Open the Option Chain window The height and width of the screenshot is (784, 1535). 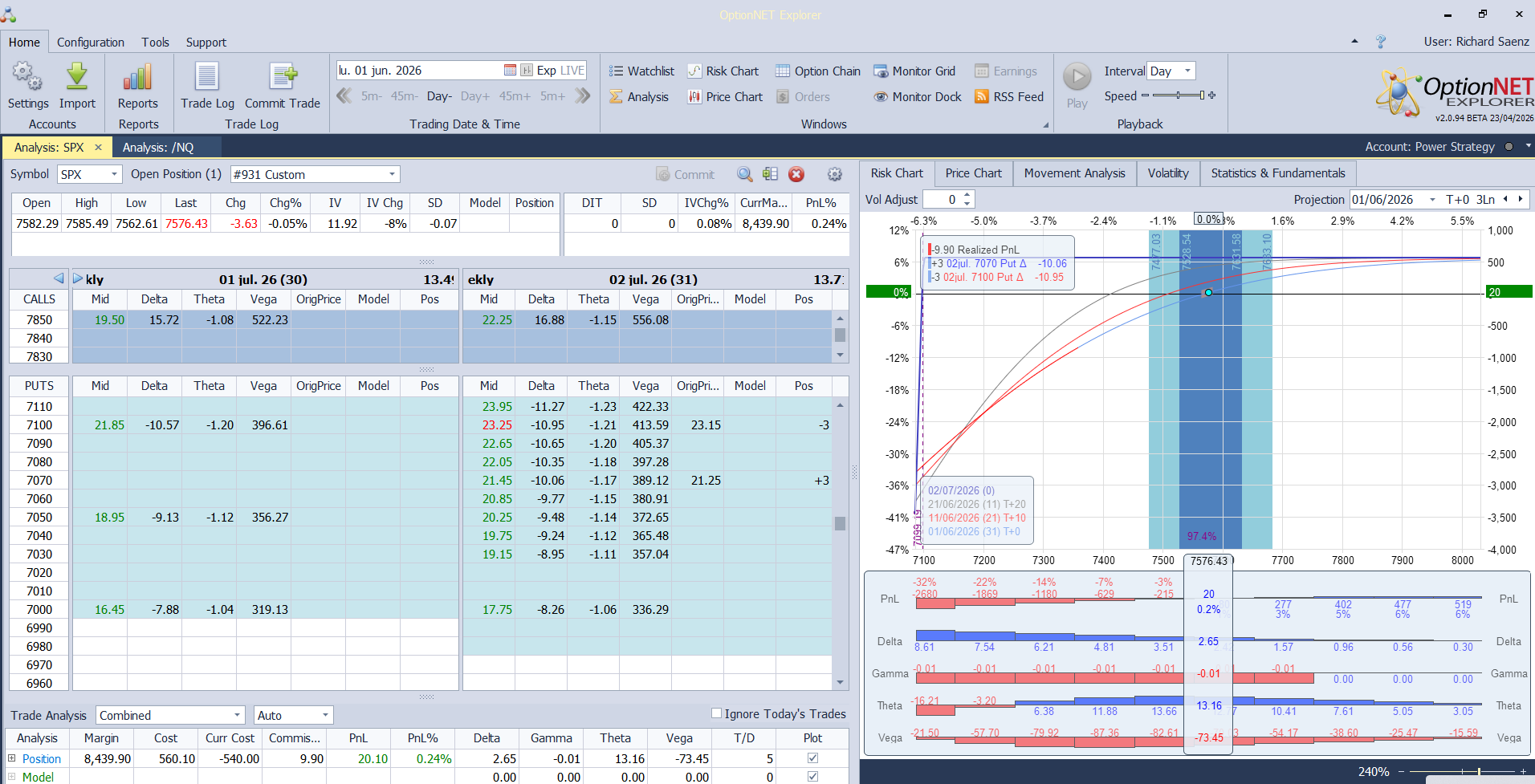pyautogui.click(x=818, y=71)
